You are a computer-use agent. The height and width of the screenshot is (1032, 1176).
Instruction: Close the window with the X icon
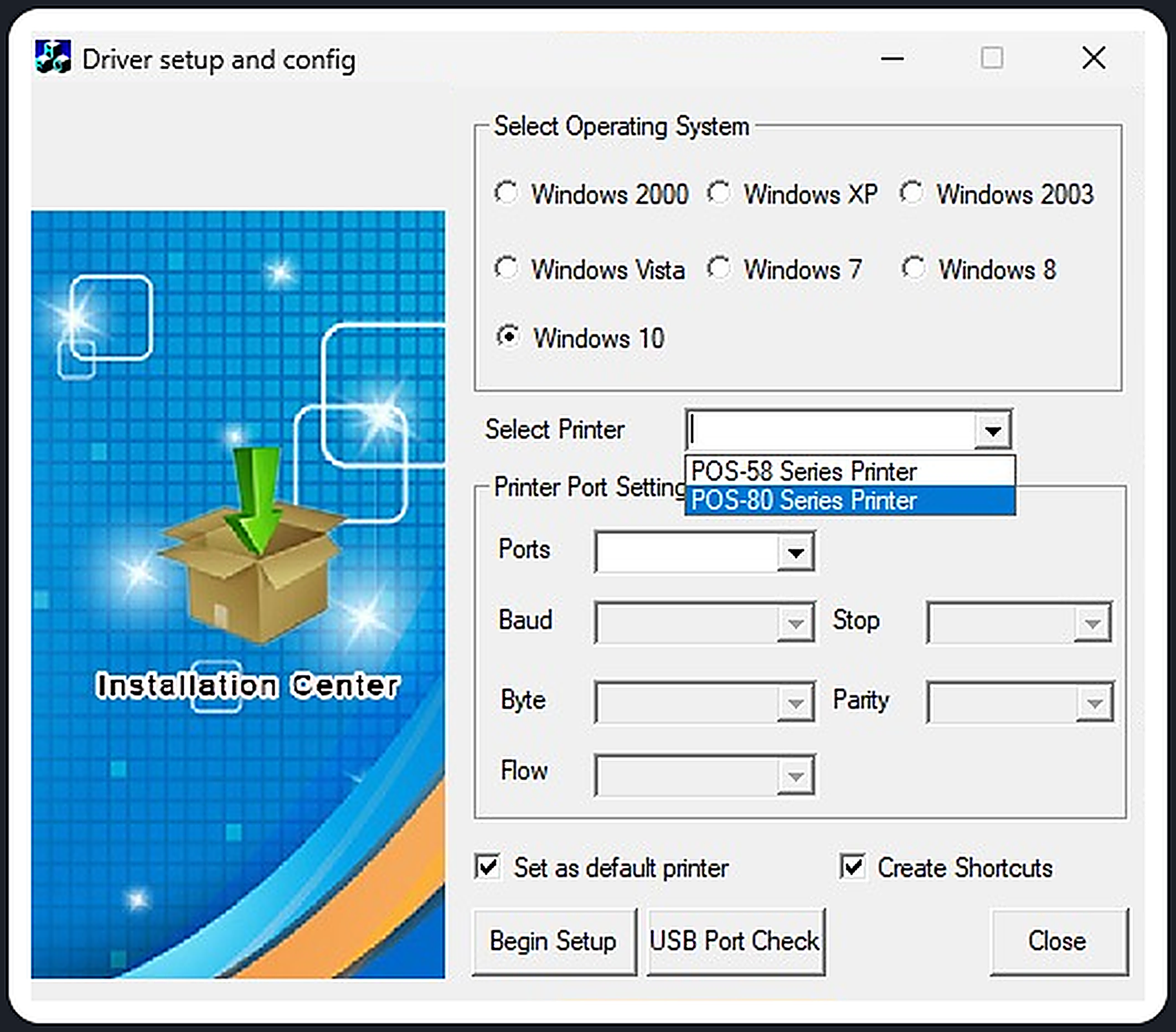pyautogui.click(x=1093, y=58)
